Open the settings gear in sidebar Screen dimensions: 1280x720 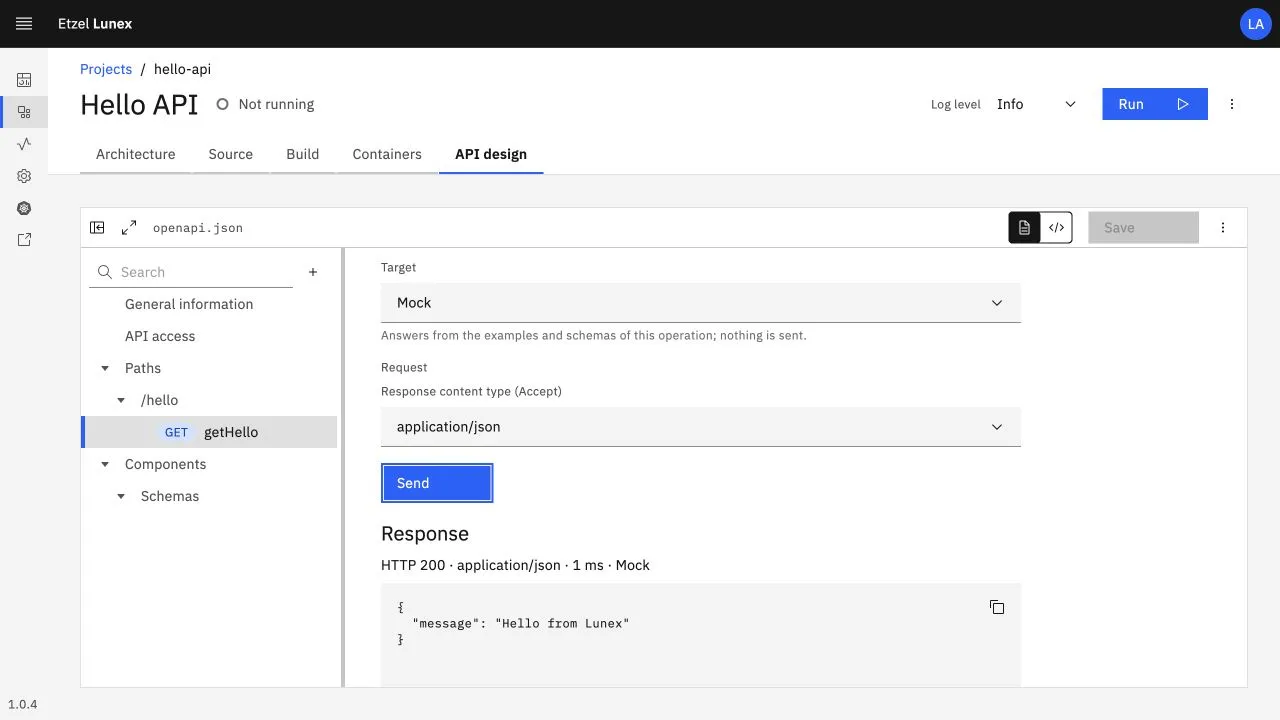[24, 176]
